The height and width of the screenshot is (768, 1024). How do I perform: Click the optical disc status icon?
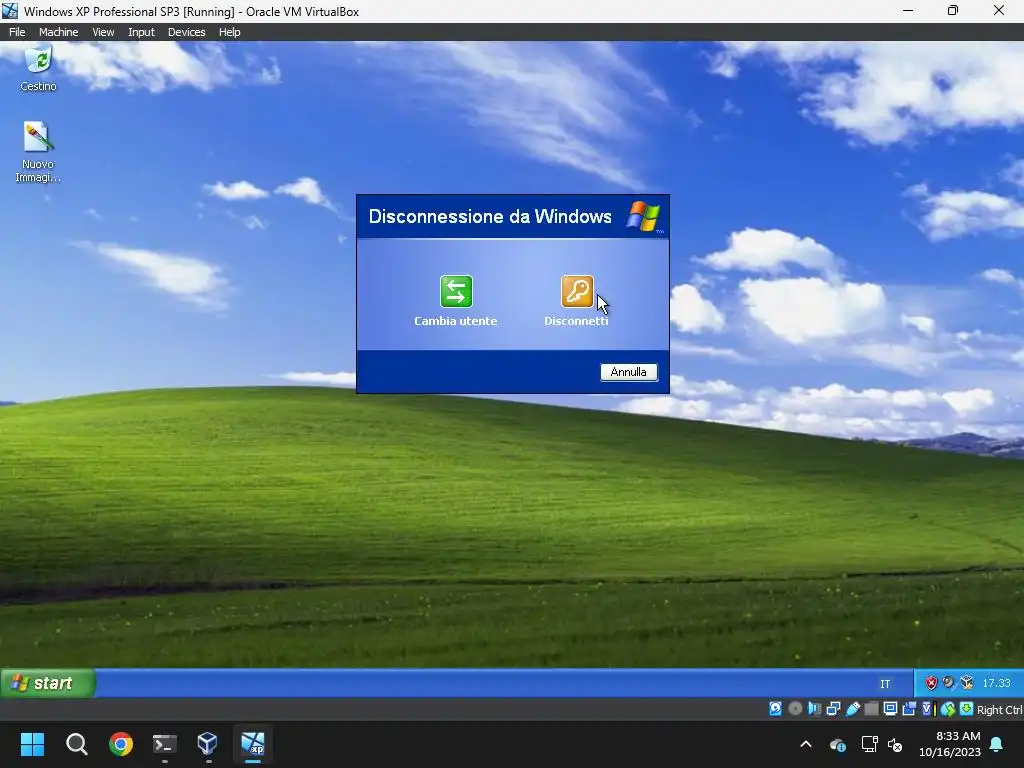point(795,709)
